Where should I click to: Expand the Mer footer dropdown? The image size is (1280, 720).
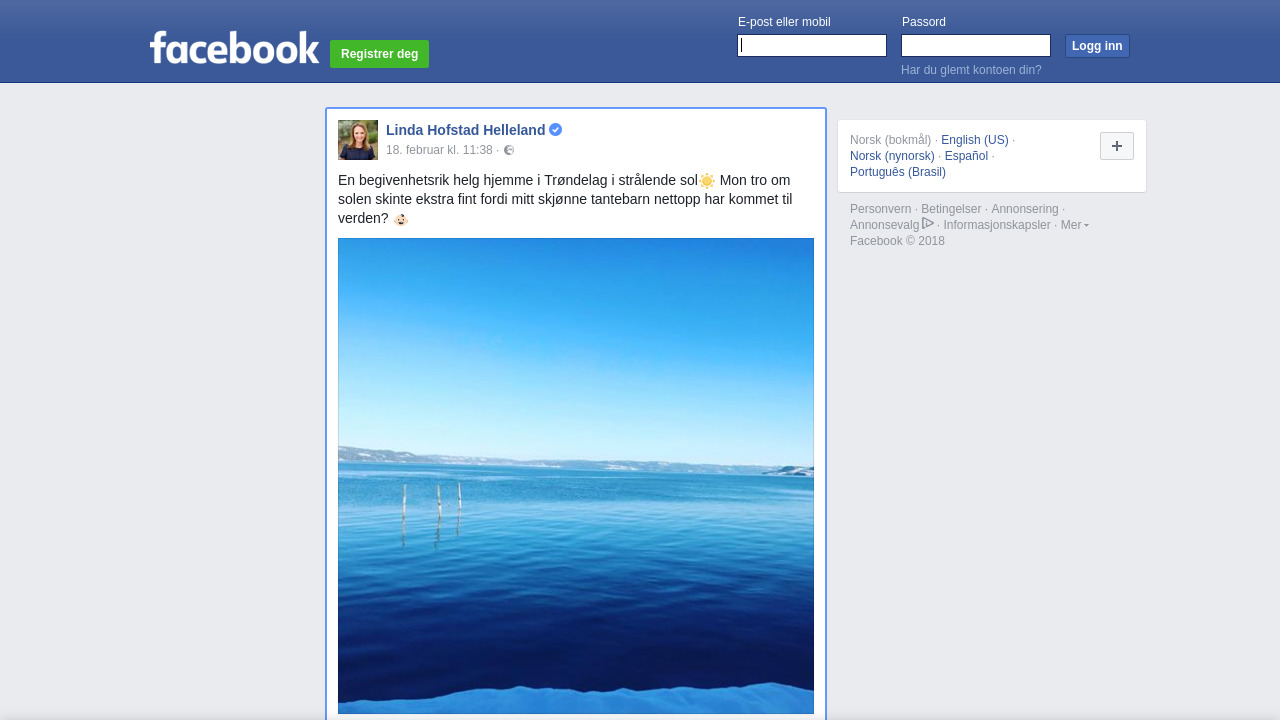[x=1074, y=225]
